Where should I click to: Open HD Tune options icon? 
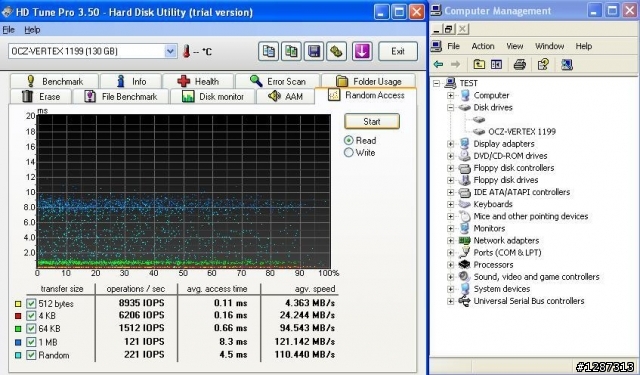pos(336,51)
